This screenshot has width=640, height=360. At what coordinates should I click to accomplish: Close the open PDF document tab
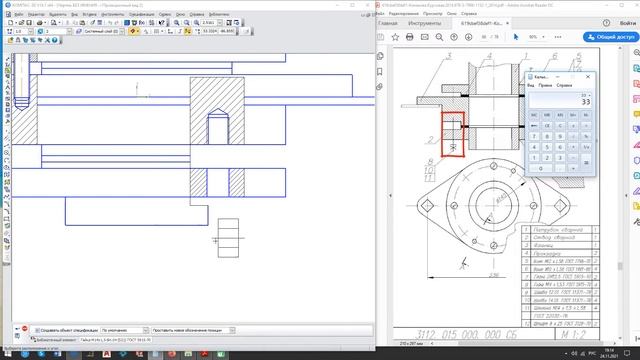(x=507, y=23)
